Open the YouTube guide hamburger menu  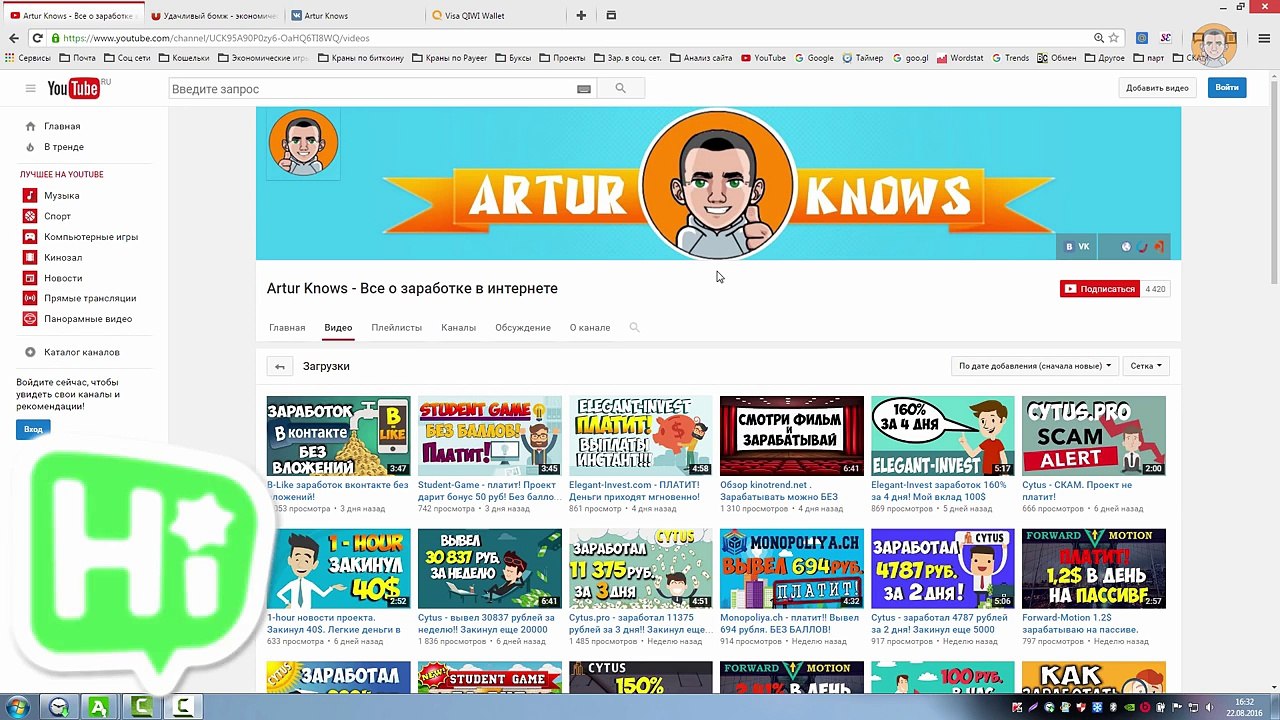tap(30, 89)
